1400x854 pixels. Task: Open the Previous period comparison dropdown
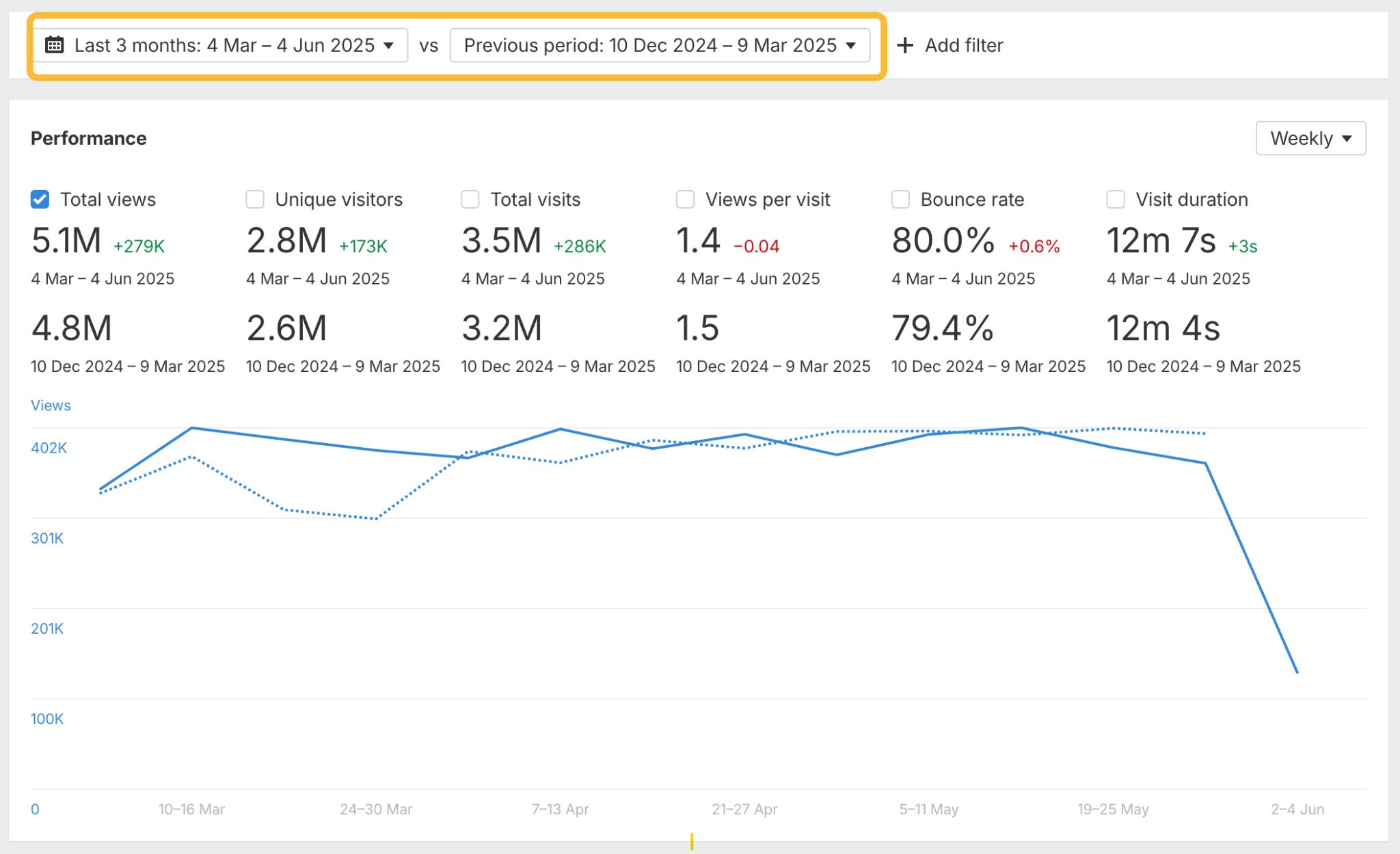point(660,45)
